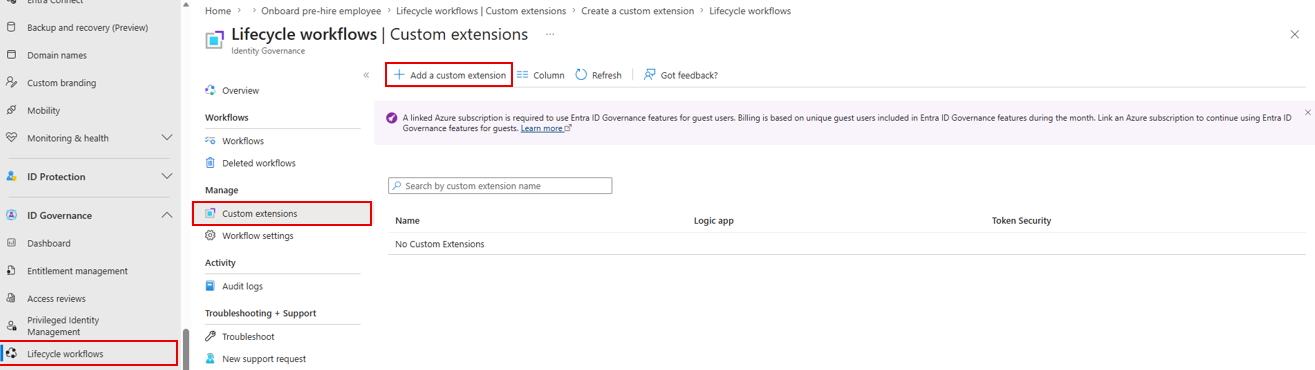Image resolution: width=1315 pixels, height=370 pixels.
Task: Click the Deleted workflows trash icon
Action: (x=210, y=163)
